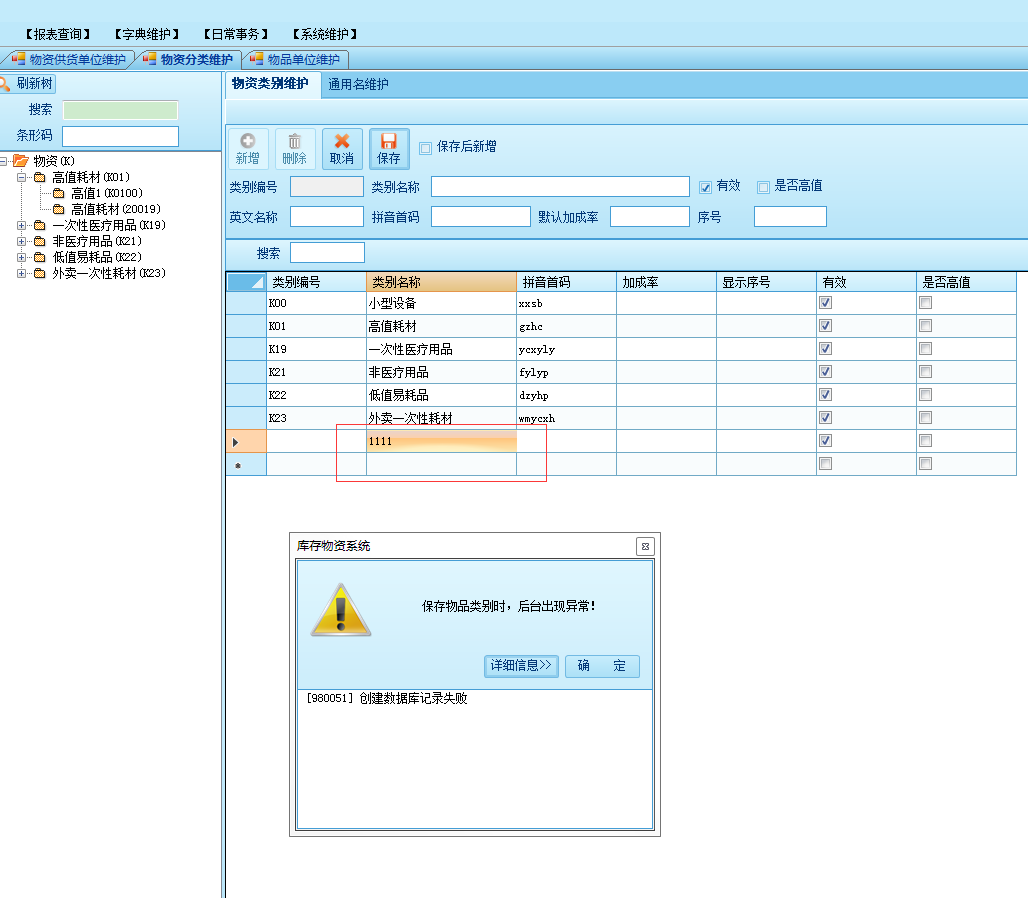Click the 物品单位维护 tab icon
Image resolution: width=1028 pixels, height=898 pixels.
(x=256, y=59)
